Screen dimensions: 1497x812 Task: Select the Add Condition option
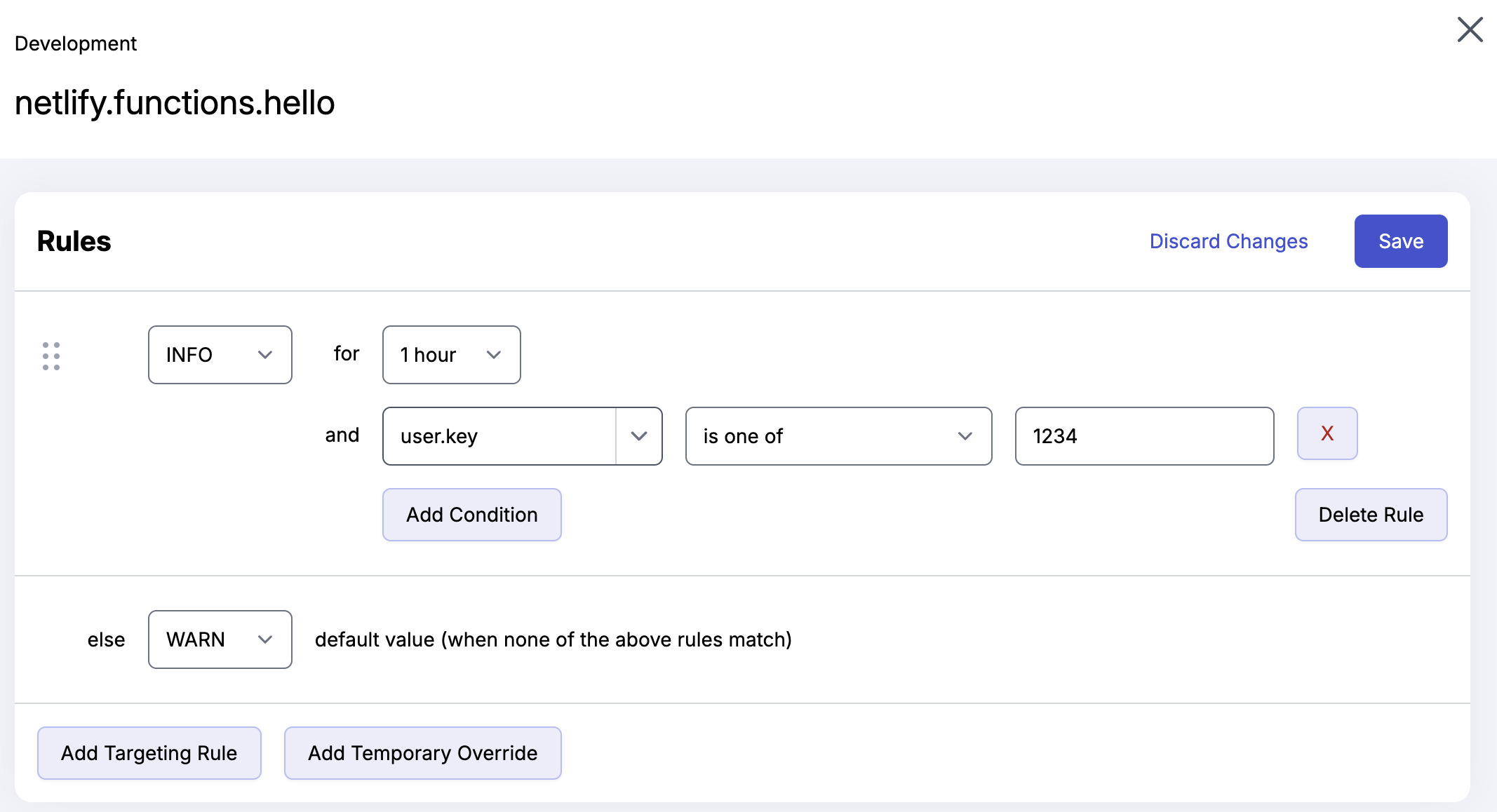point(471,514)
